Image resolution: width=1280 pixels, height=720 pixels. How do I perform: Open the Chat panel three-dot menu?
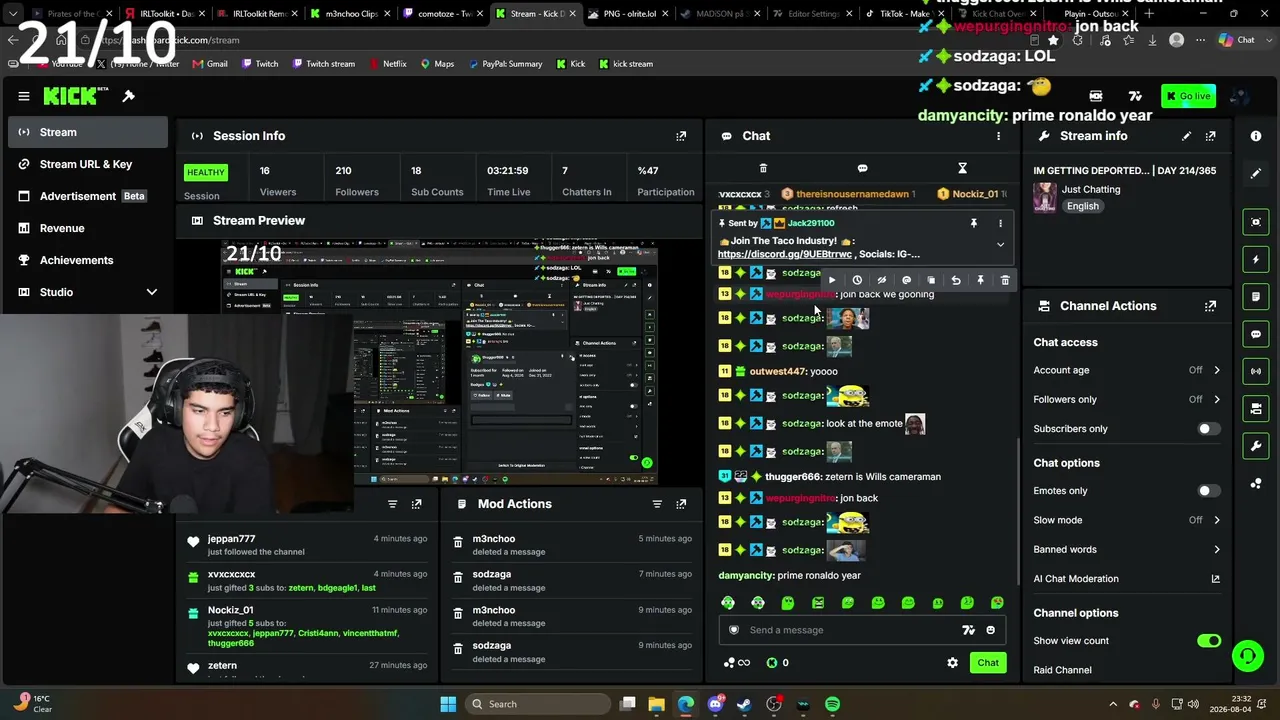click(x=998, y=136)
